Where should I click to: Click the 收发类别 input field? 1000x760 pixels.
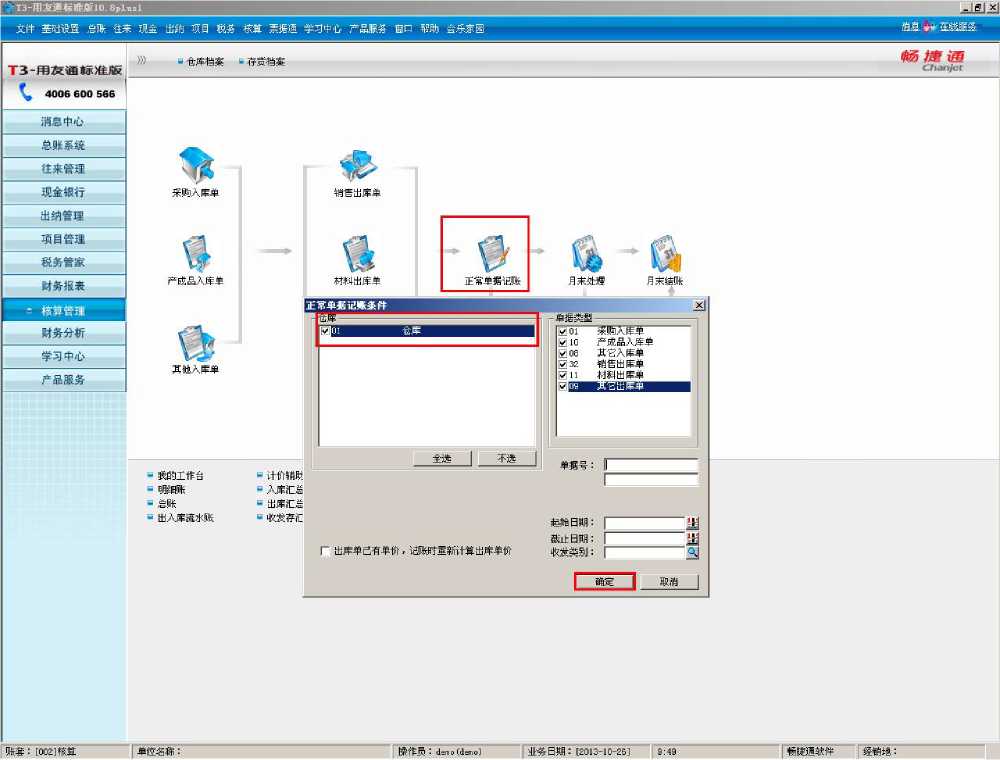[x=645, y=553]
